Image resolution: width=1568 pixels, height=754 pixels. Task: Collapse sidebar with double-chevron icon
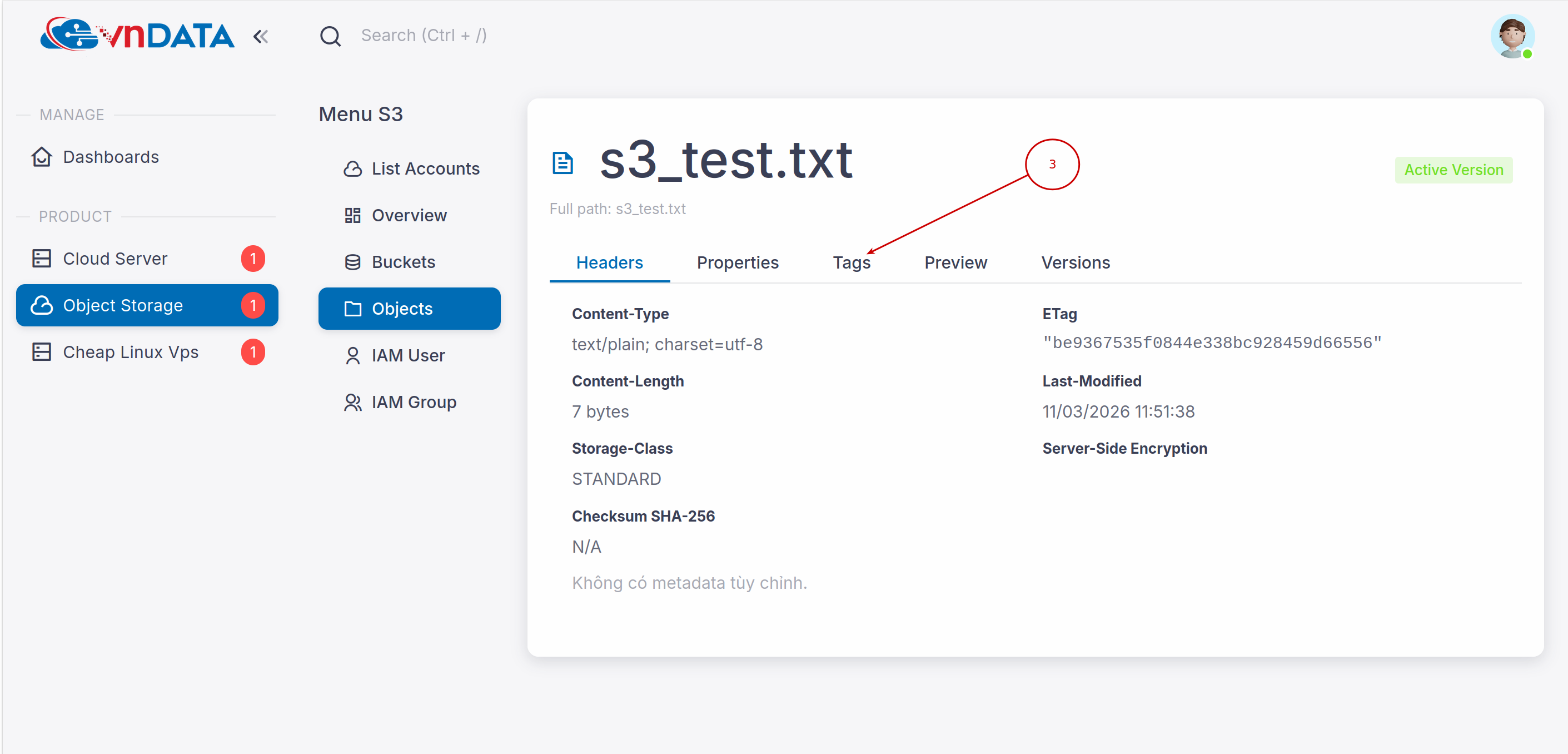pos(261,37)
